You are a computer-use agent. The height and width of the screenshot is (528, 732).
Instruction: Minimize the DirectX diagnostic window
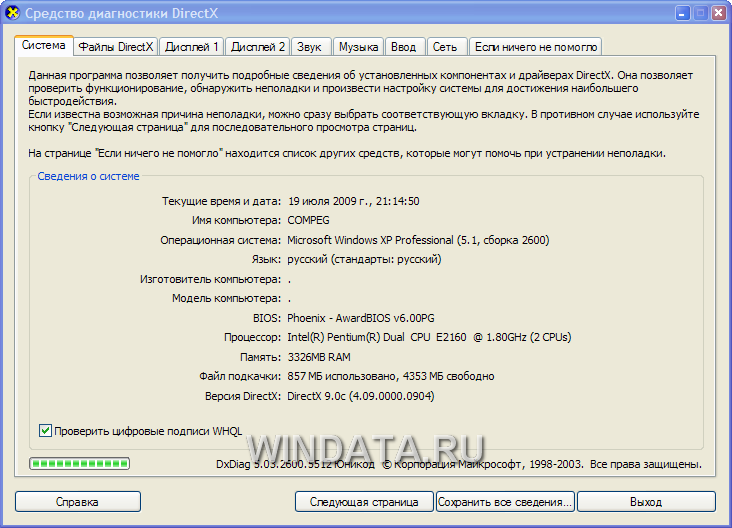[x=682, y=13]
